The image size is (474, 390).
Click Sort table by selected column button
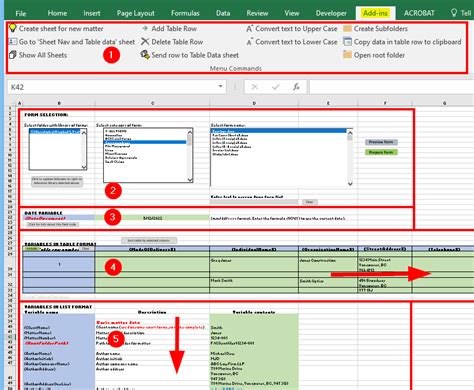pos(149,240)
